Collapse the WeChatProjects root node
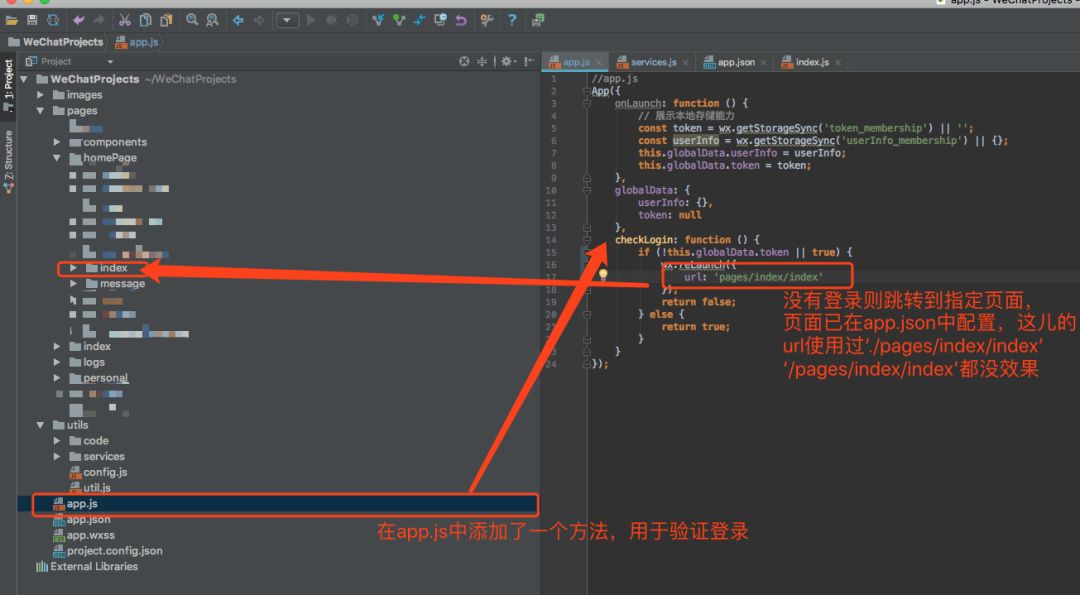The height and width of the screenshot is (595, 1080). [x=24, y=79]
